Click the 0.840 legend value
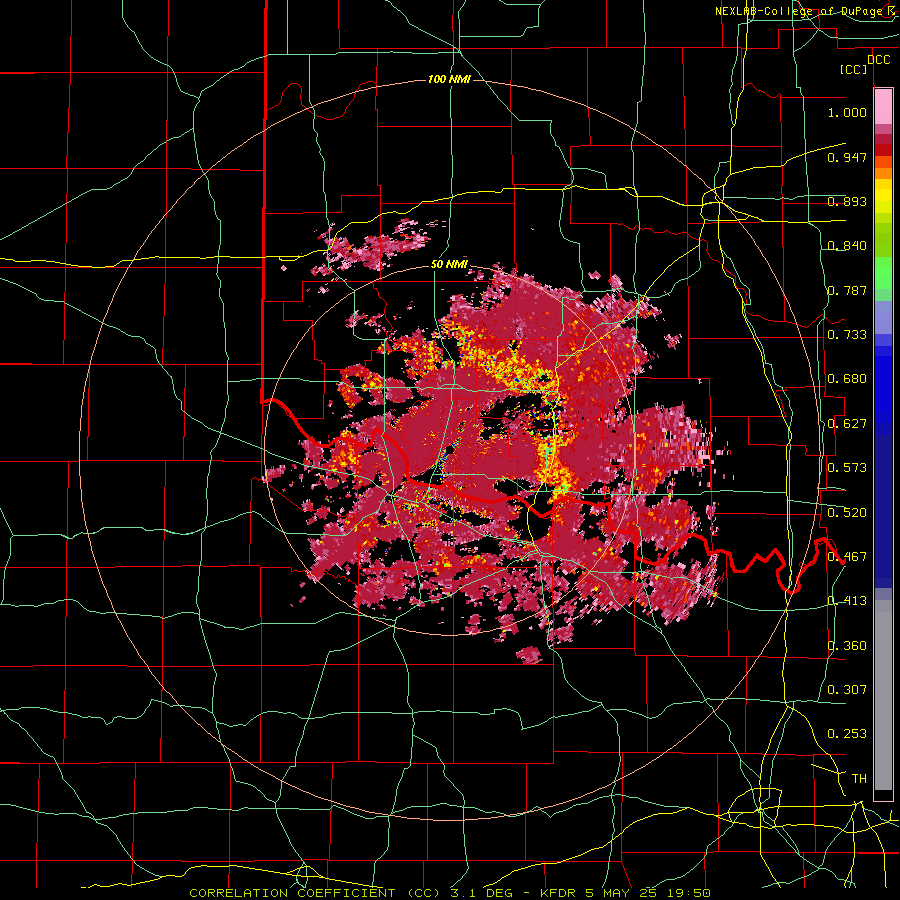The image size is (900, 900). point(847,246)
